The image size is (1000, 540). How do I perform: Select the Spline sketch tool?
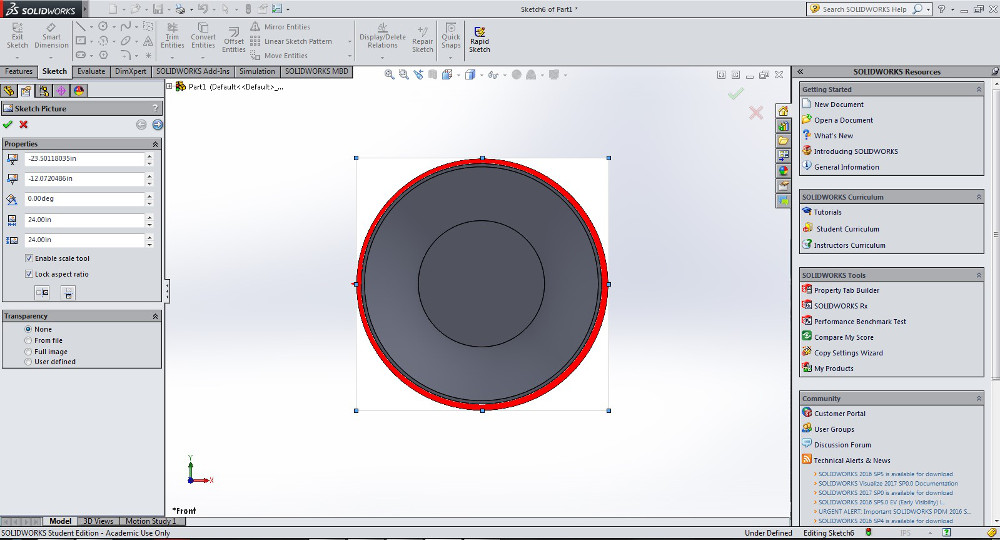pyautogui.click(x=126, y=27)
